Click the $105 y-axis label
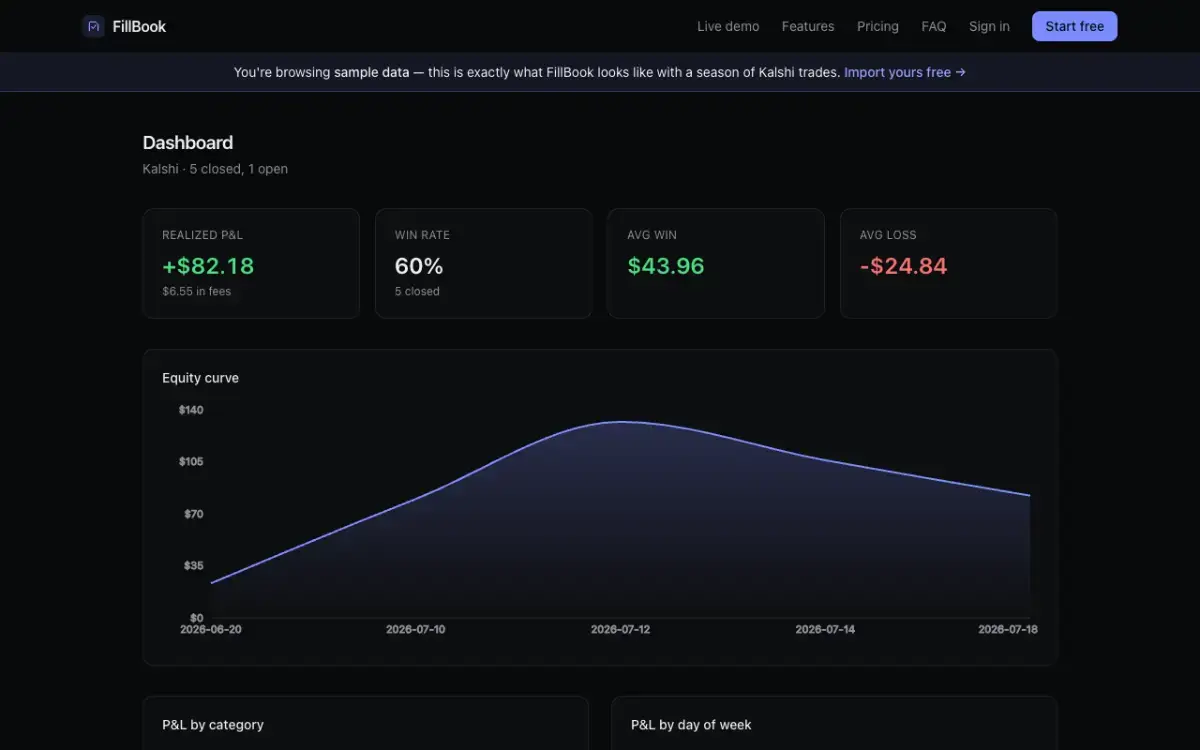 (x=191, y=462)
